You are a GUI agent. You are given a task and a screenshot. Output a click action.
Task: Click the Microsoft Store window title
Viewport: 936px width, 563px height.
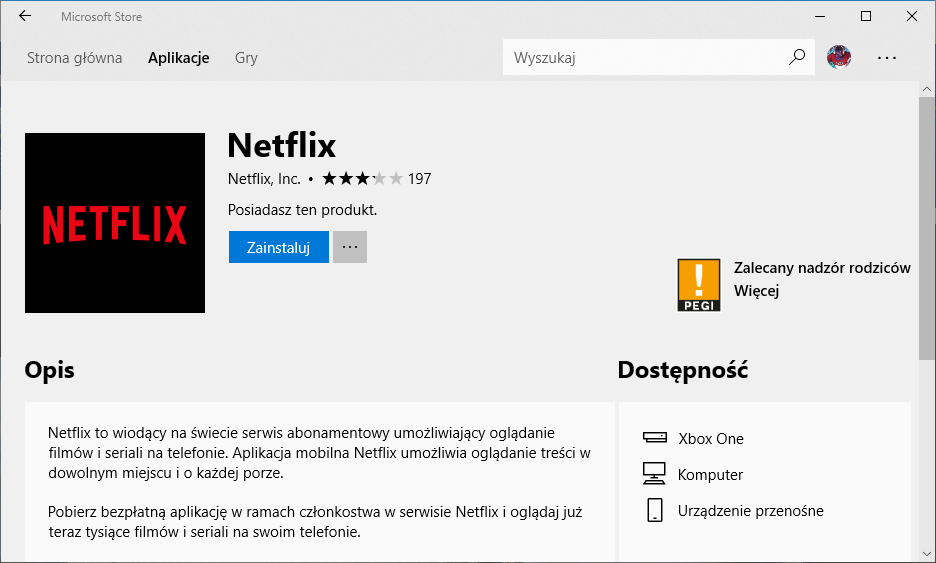click(x=101, y=17)
